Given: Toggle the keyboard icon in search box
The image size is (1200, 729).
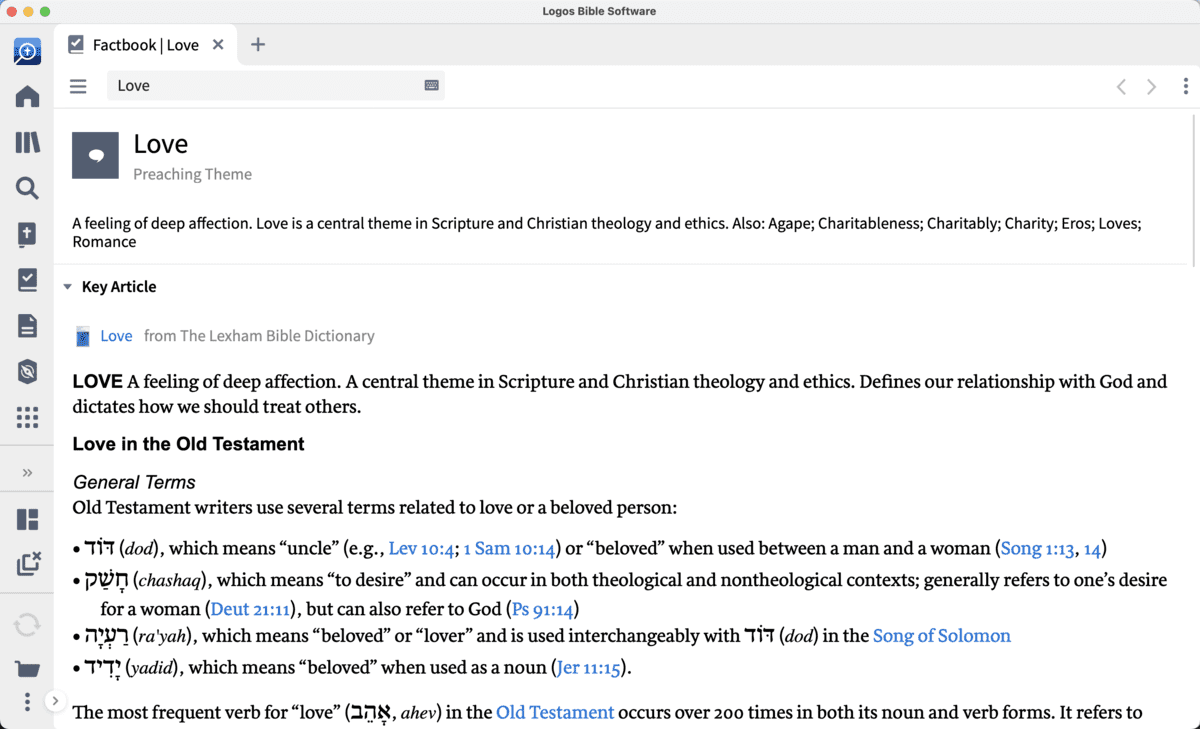Looking at the screenshot, I should pos(431,86).
